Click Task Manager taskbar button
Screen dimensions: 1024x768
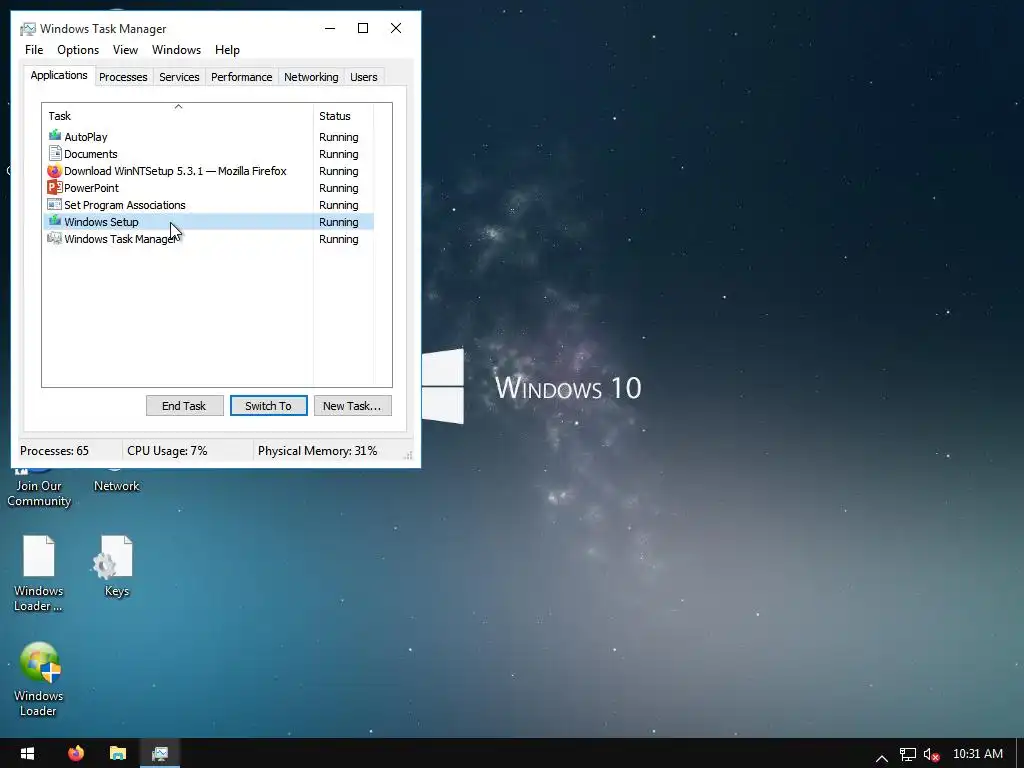coord(160,754)
